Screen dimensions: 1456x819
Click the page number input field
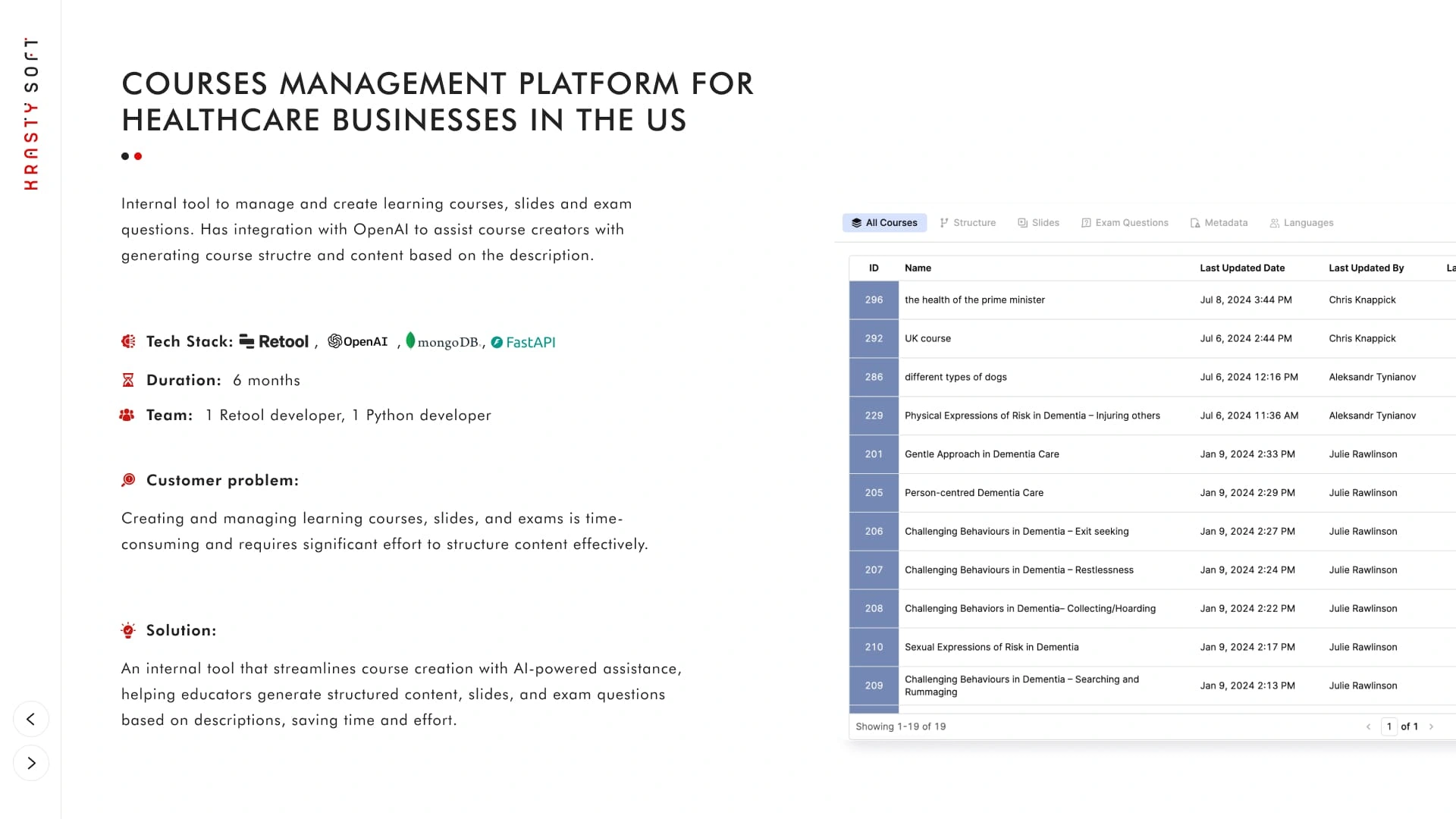point(1389,726)
